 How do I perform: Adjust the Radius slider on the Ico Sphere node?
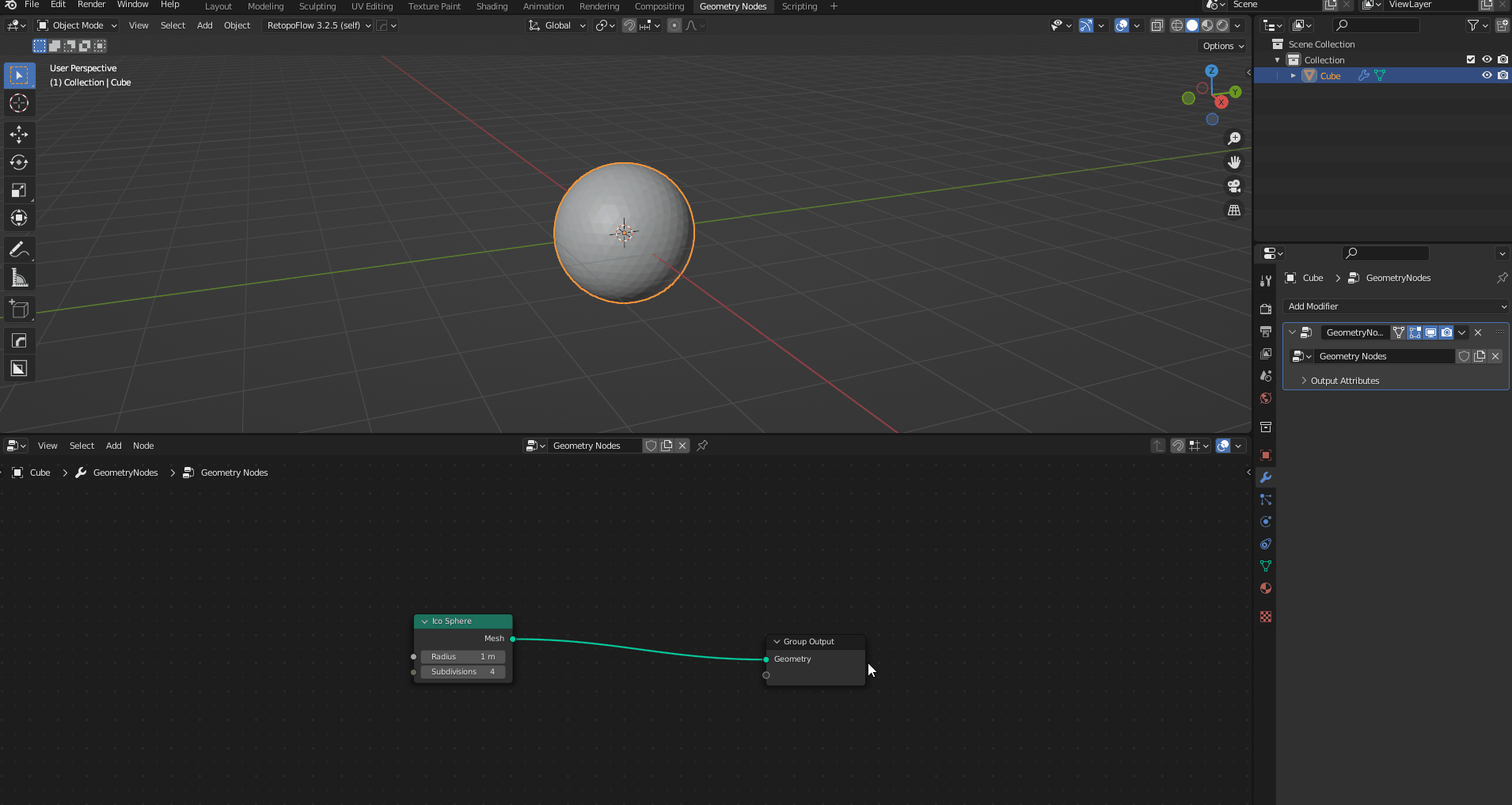point(463,656)
